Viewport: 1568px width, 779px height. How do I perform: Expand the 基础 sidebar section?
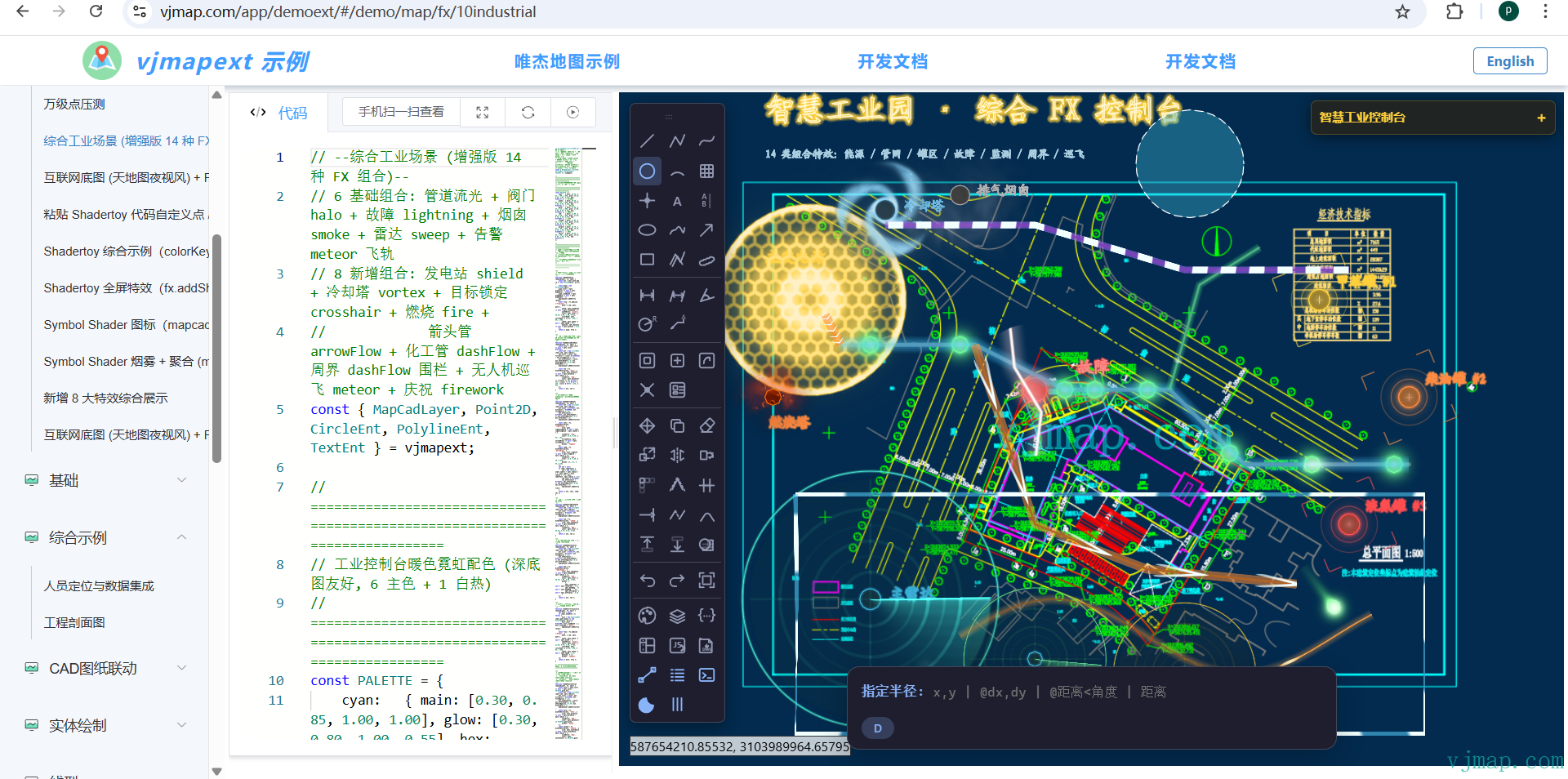[x=106, y=480]
